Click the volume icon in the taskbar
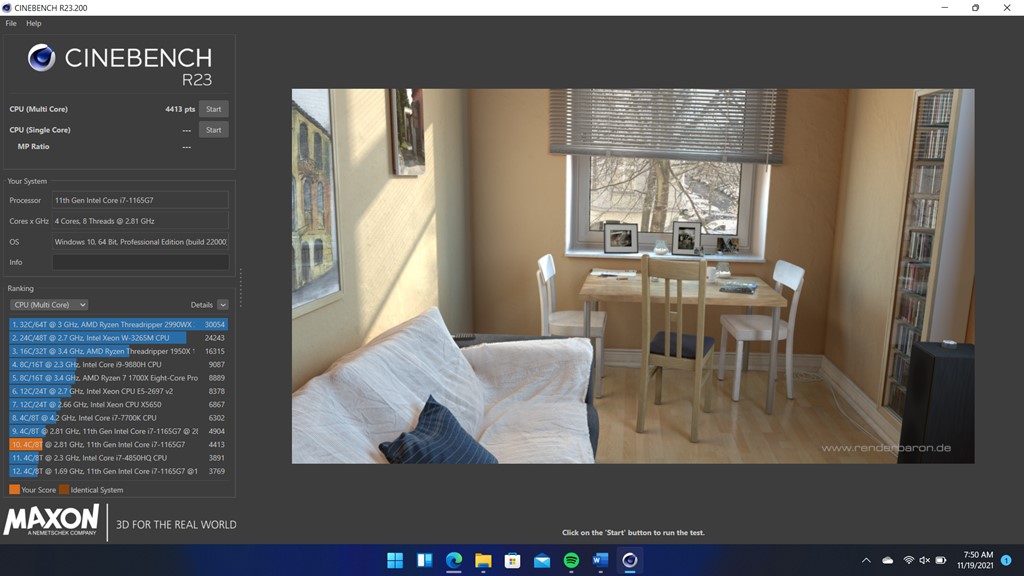 pyautogui.click(x=924, y=561)
